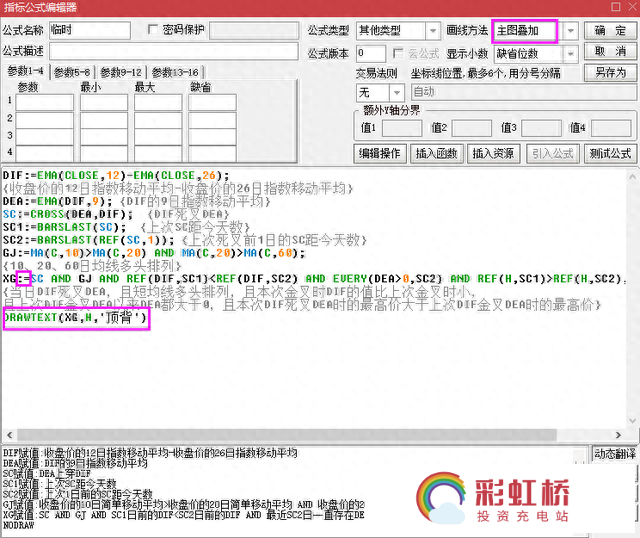This screenshot has width=640, height=538.
Task: Switch to the 参数5-8 tab
Action: 72,73
